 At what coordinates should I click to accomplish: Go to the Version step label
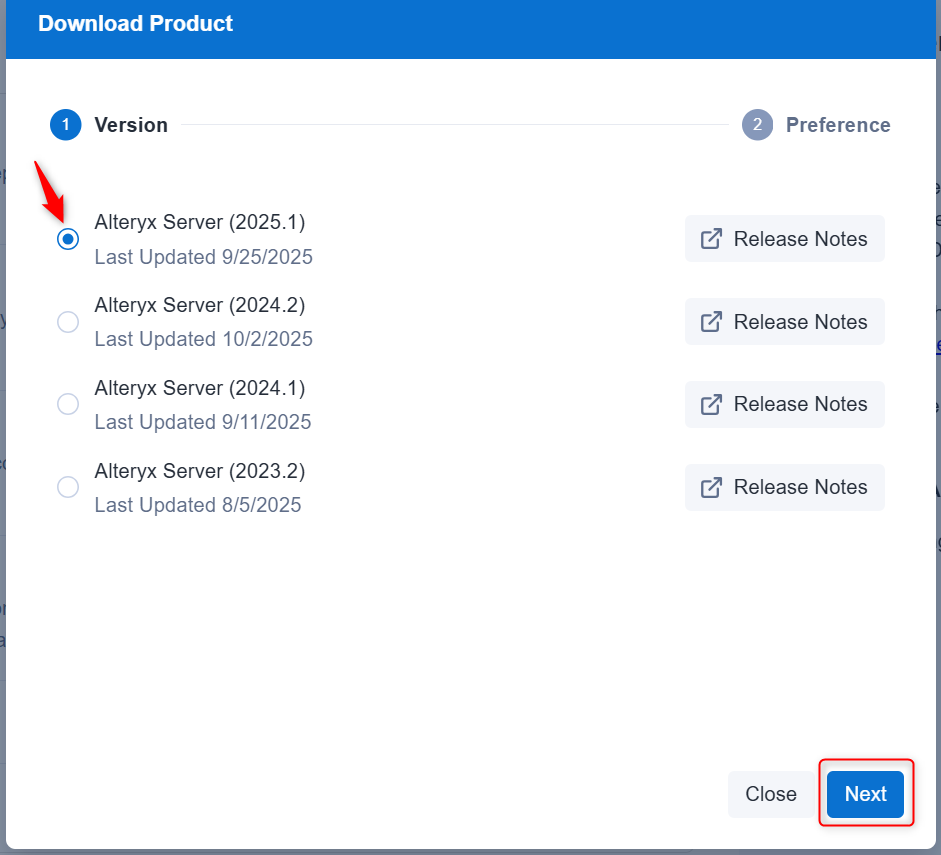pos(131,125)
